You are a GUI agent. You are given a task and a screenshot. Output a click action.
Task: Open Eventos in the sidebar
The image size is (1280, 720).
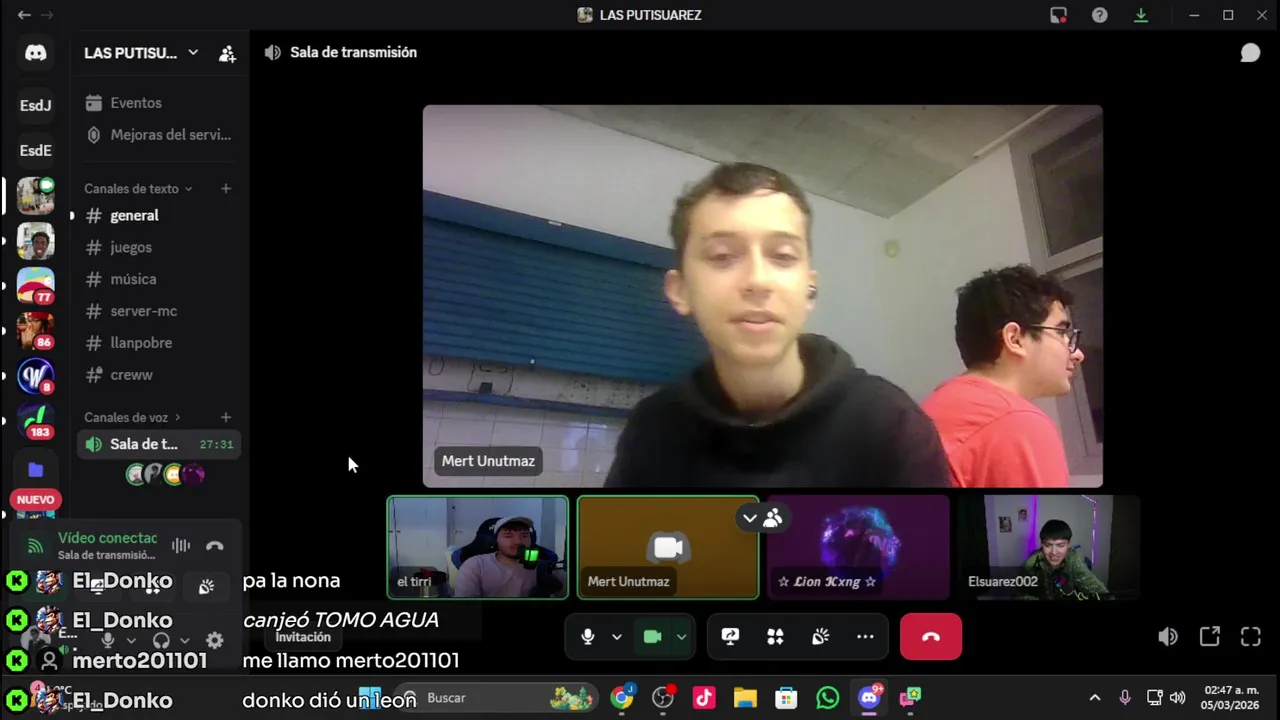[160, 103]
